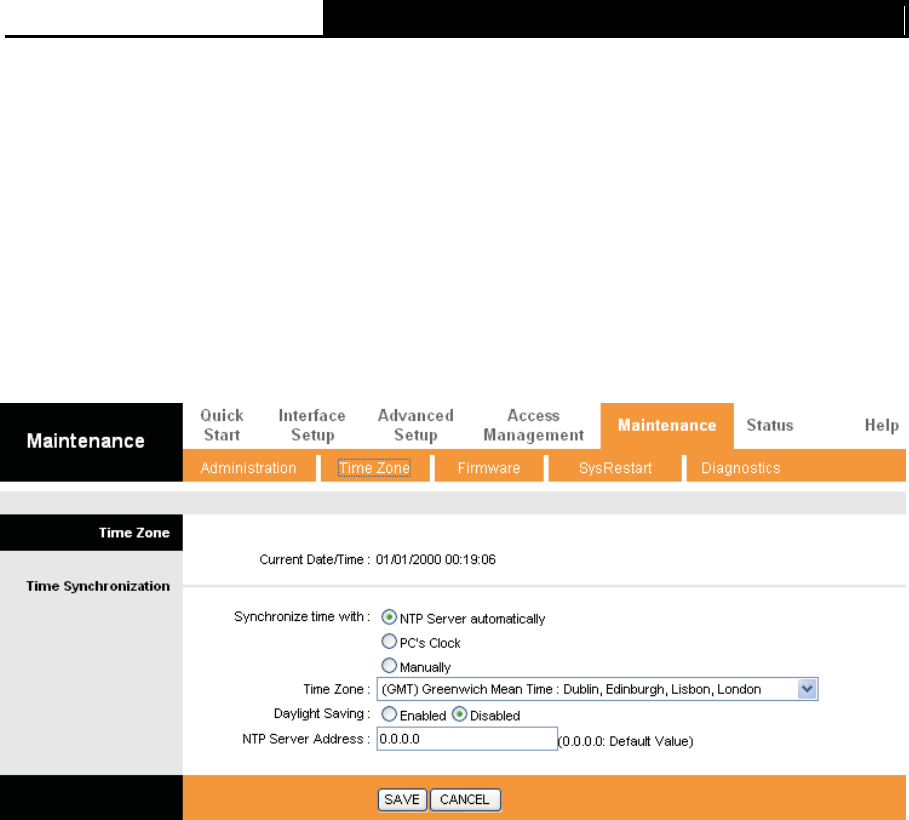The height and width of the screenshot is (820, 909).
Task: Click the Current Date/Time value 01/01/2000 00:19:06
Action: click(435, 560)
